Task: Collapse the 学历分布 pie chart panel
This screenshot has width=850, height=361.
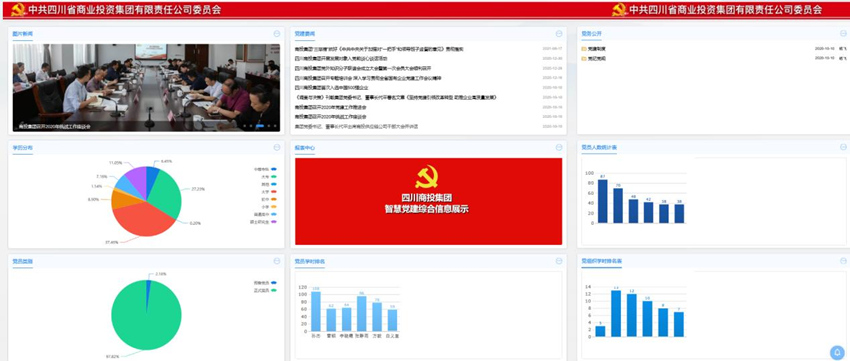Action: 276,147
